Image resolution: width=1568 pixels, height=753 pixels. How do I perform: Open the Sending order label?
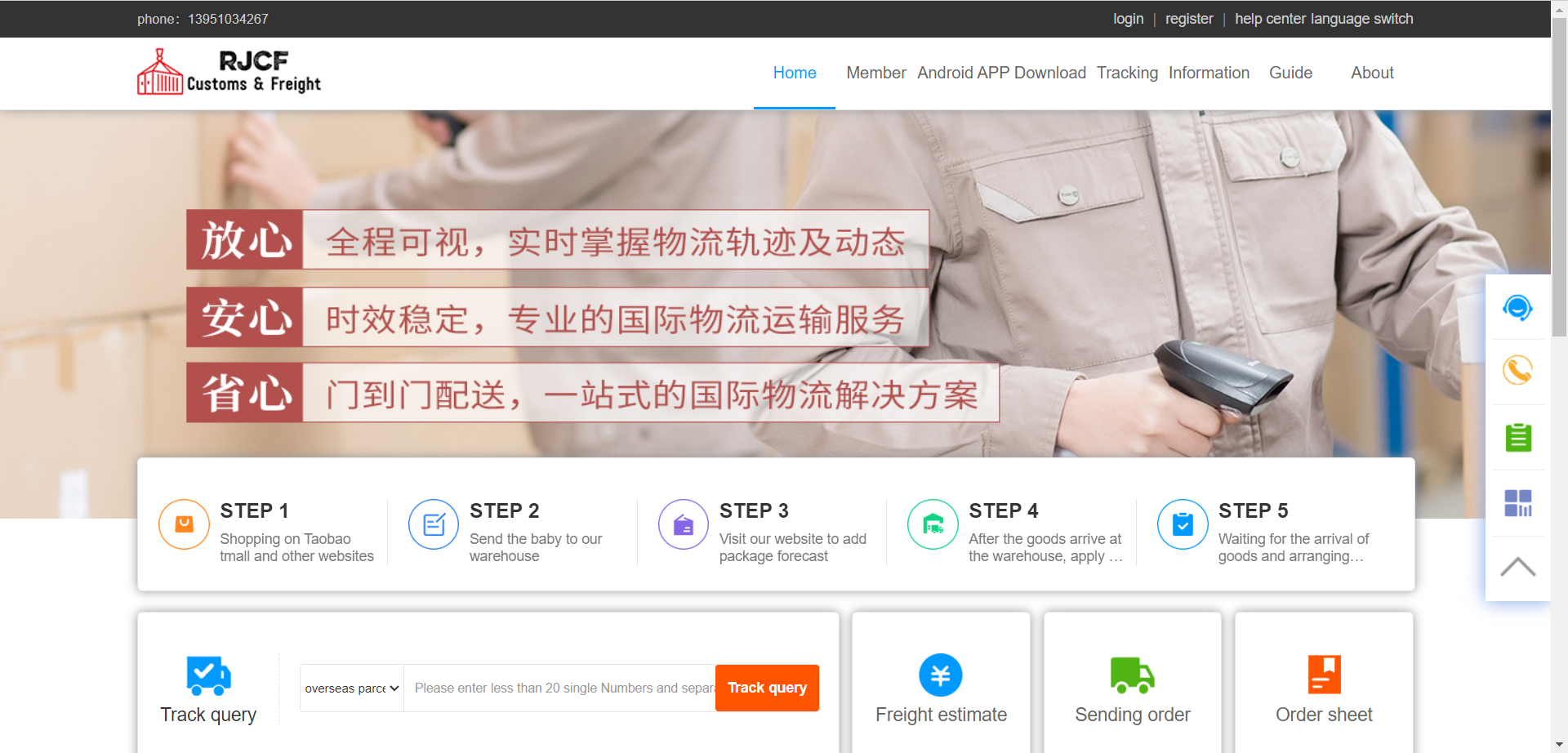1132,715
